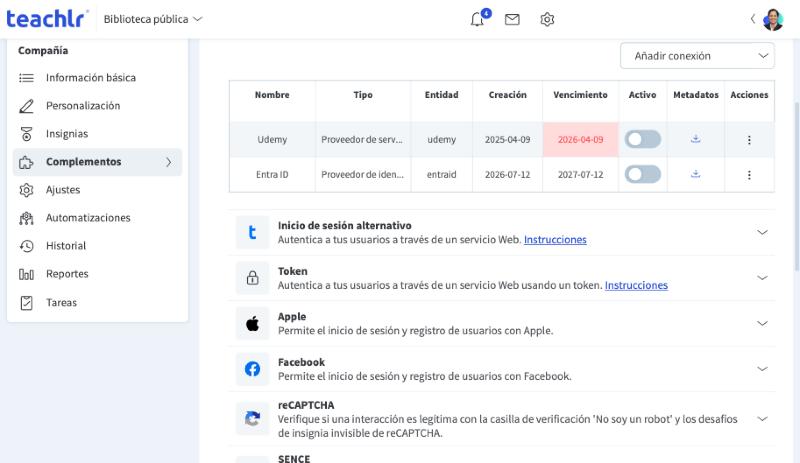Expand the Apple section chevron
Screen dimensions: 800x463
[x=762, y=323]
